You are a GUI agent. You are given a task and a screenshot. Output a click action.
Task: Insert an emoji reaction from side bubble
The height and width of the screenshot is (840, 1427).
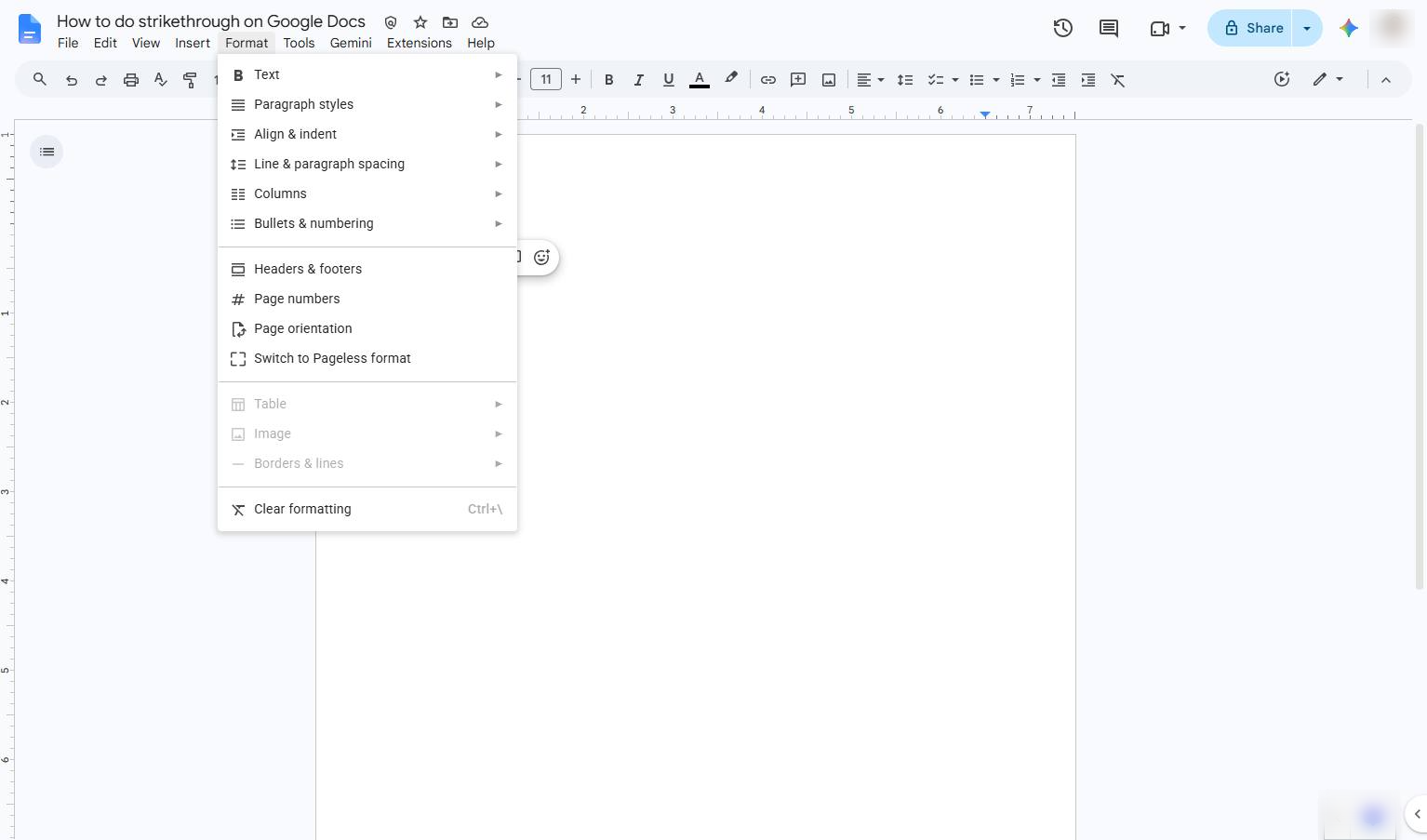point(541,257)
